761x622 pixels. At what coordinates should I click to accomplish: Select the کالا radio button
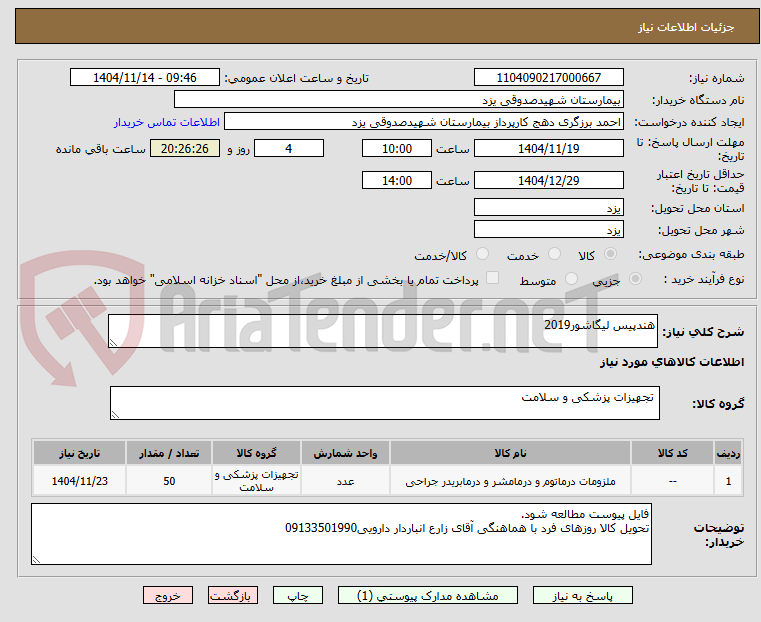pyautogui.click(x=611, y=254)
